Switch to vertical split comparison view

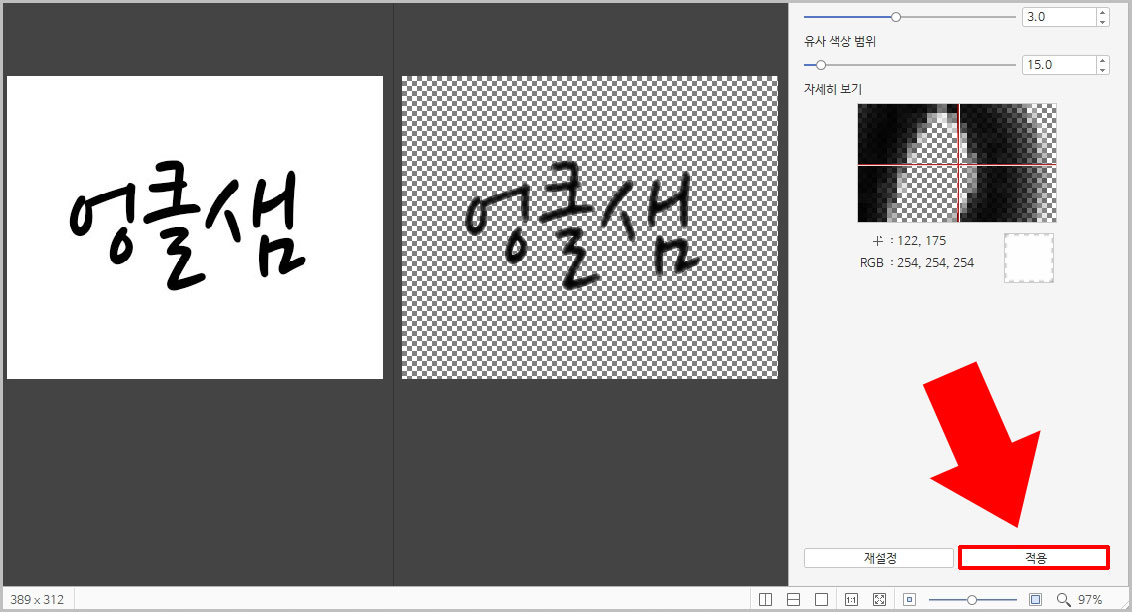(x=763, y=599)
